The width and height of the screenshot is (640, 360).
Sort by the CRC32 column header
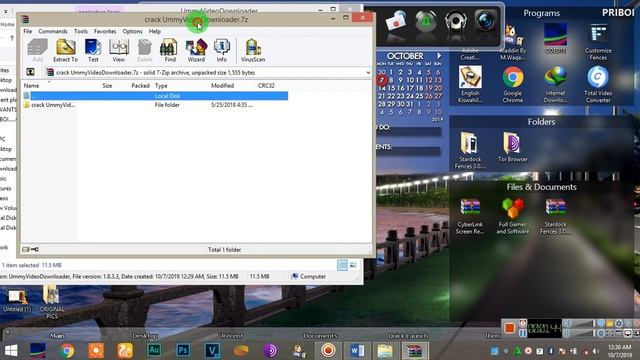pyautogui.click(x=266, y=86)
